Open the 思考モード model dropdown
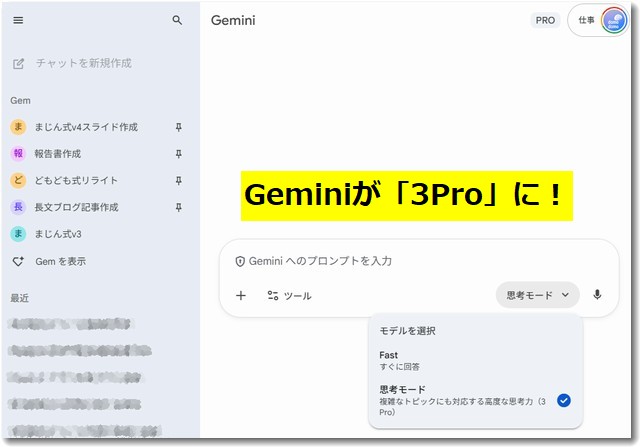The width and height of the screenshot is (640, 447). [x=538, y=295]
